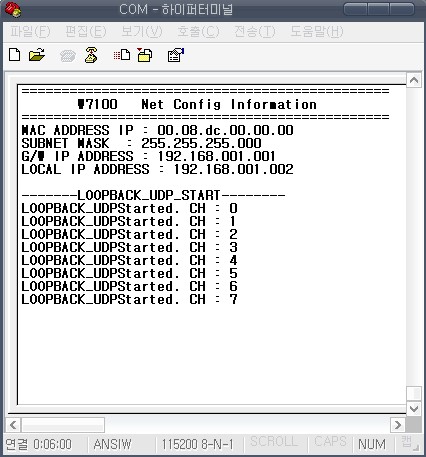
Task: Open the 전송(T) menu
Action: click(255, 32)
